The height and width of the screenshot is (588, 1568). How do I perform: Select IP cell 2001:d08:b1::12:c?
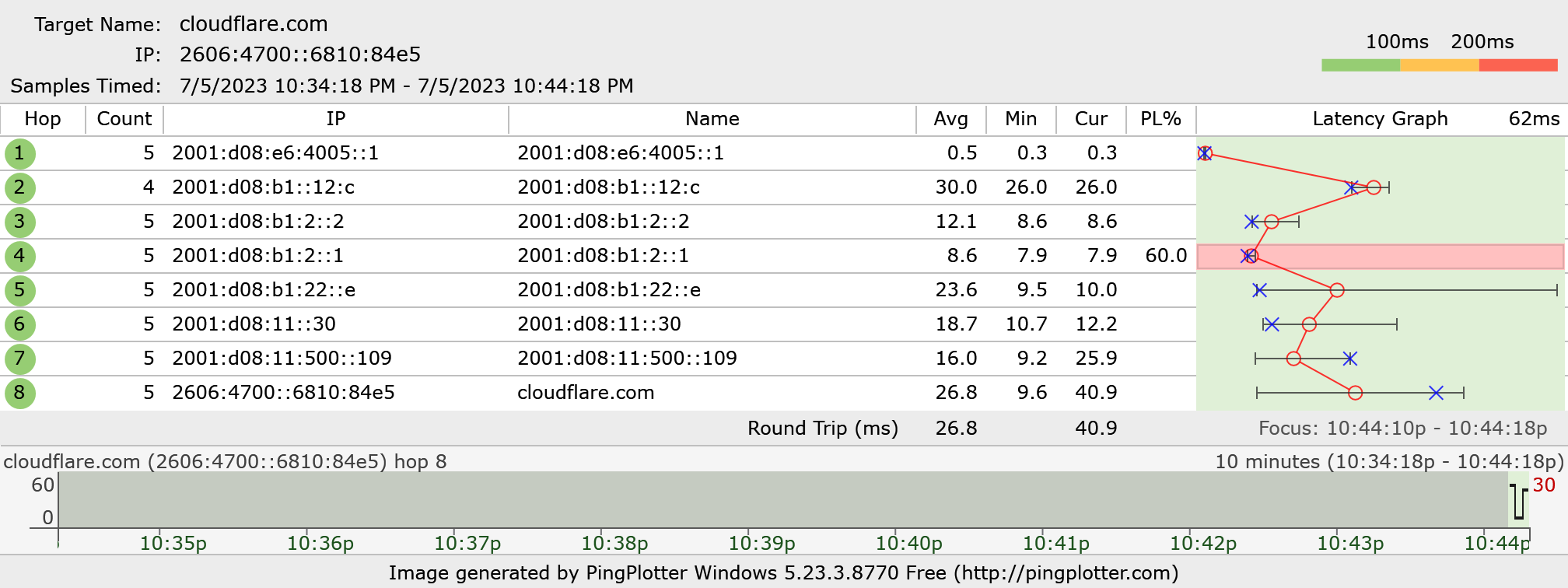point(263,187)
